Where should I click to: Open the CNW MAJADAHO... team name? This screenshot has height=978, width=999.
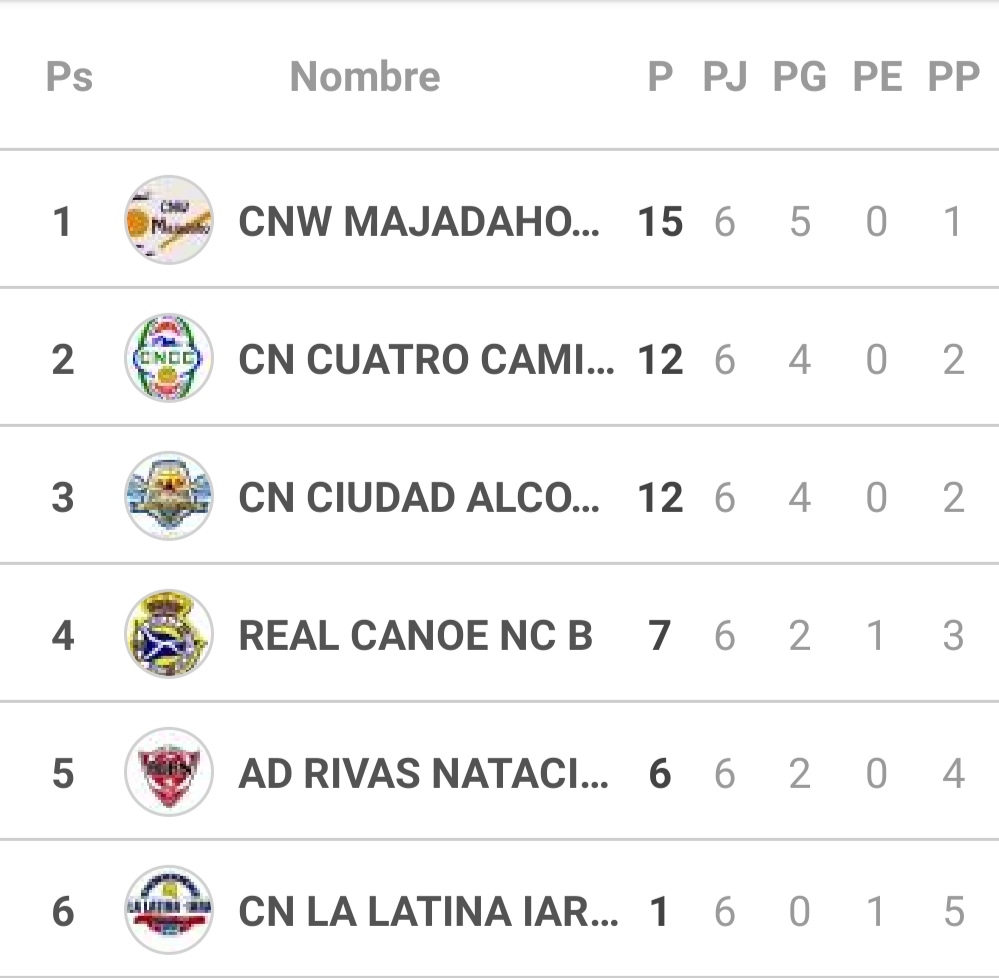click(x=419, y=222)
